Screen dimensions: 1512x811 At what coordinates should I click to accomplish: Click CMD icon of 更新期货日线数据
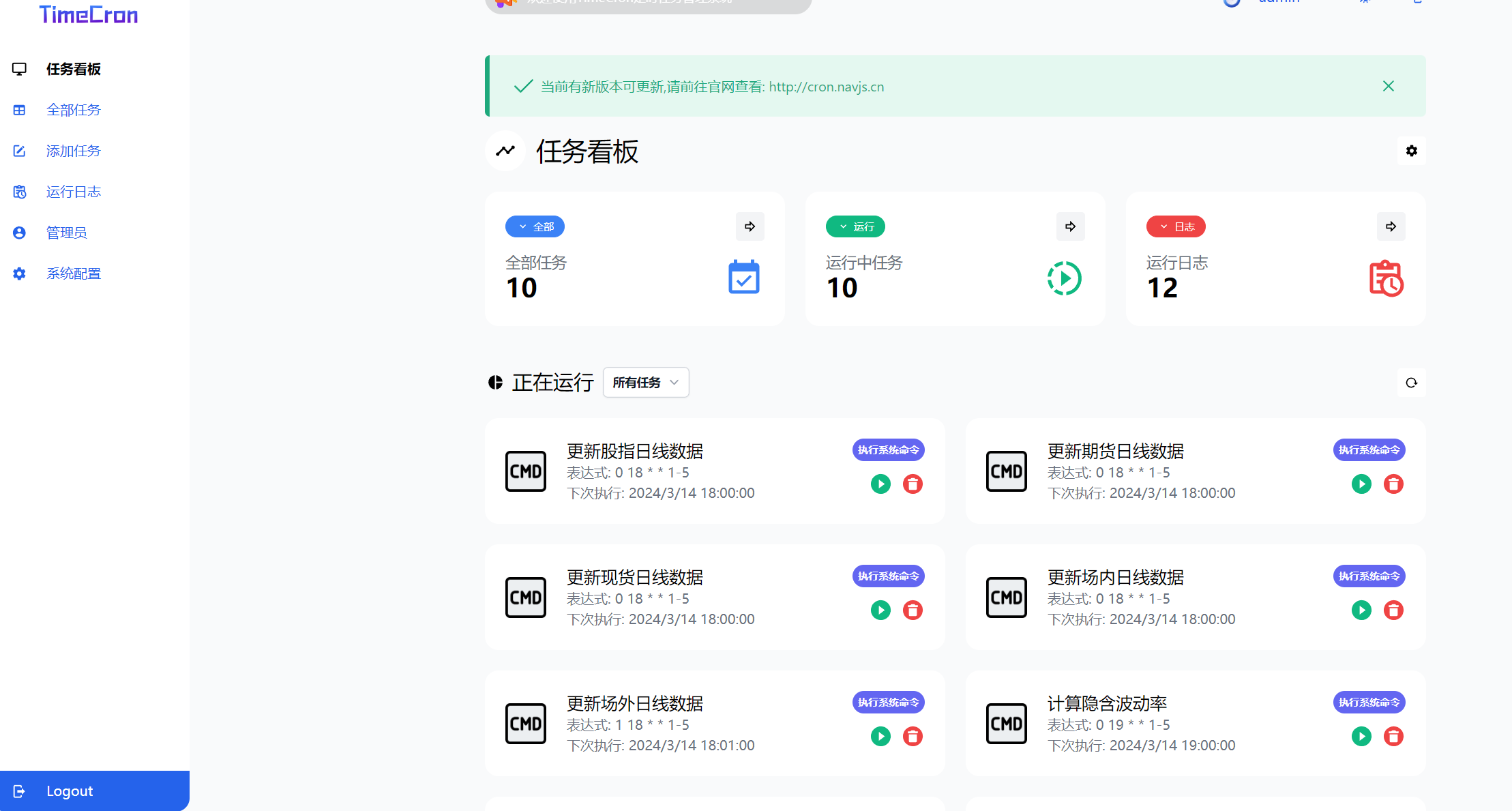tap(1007, 471)
